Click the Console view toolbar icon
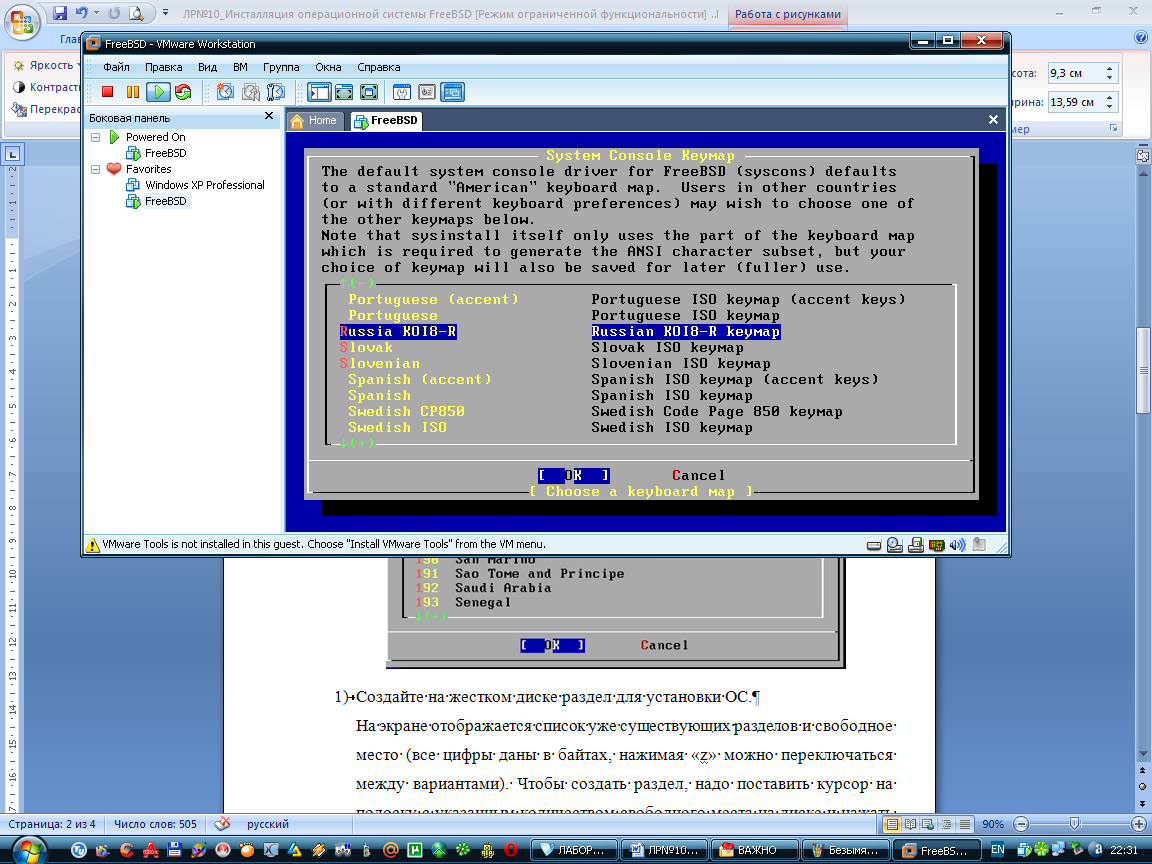Screen dimensions: 1152x864 (x=453, y=92)
